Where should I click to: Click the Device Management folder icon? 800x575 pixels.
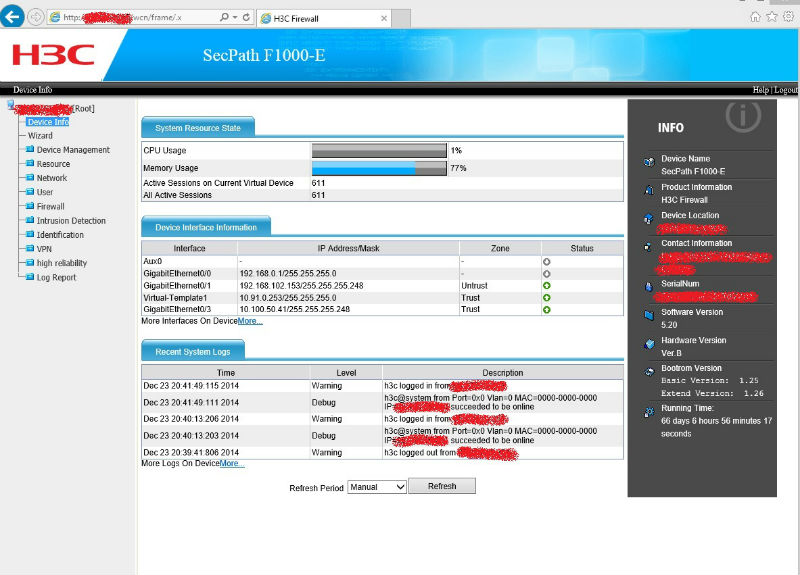click(30, 149)
